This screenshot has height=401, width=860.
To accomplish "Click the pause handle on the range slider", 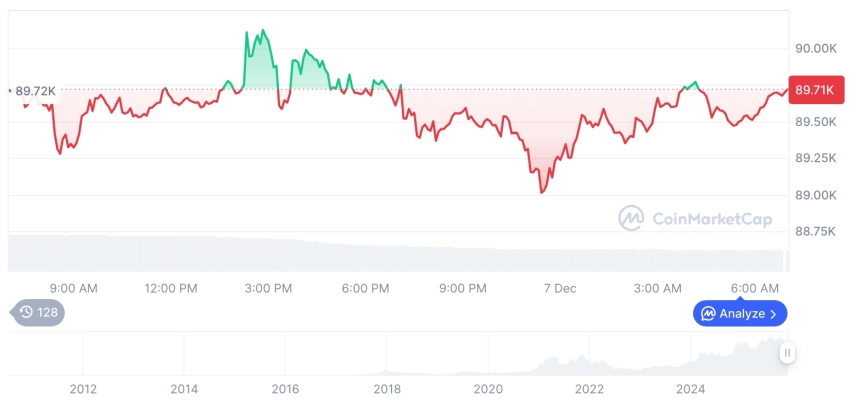I will (788, 352).
